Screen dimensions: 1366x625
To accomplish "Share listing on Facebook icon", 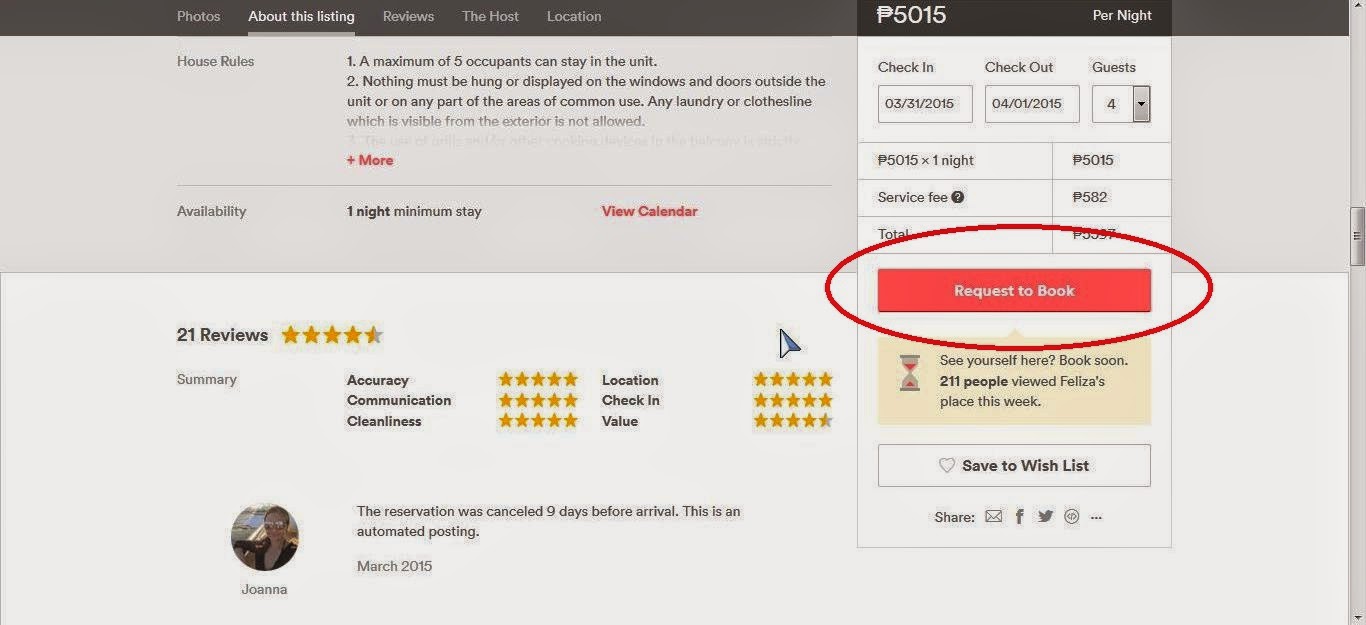I will pyautogui.click(x=1019, y=517).
